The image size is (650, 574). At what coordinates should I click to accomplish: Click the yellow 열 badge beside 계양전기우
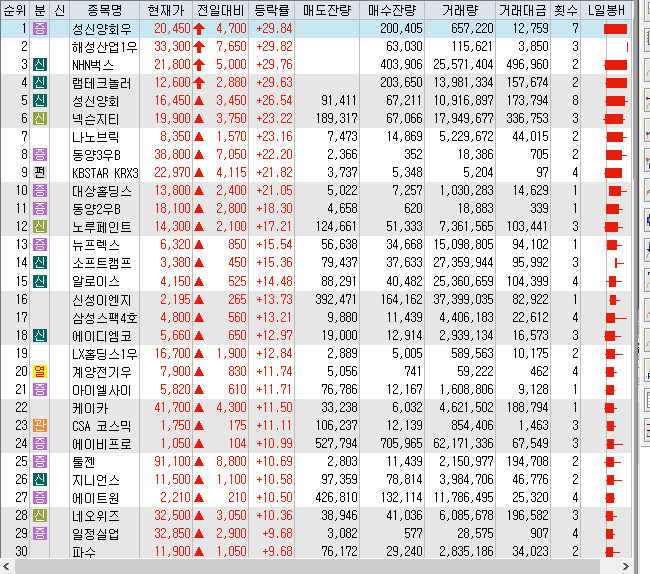[40, 371]
